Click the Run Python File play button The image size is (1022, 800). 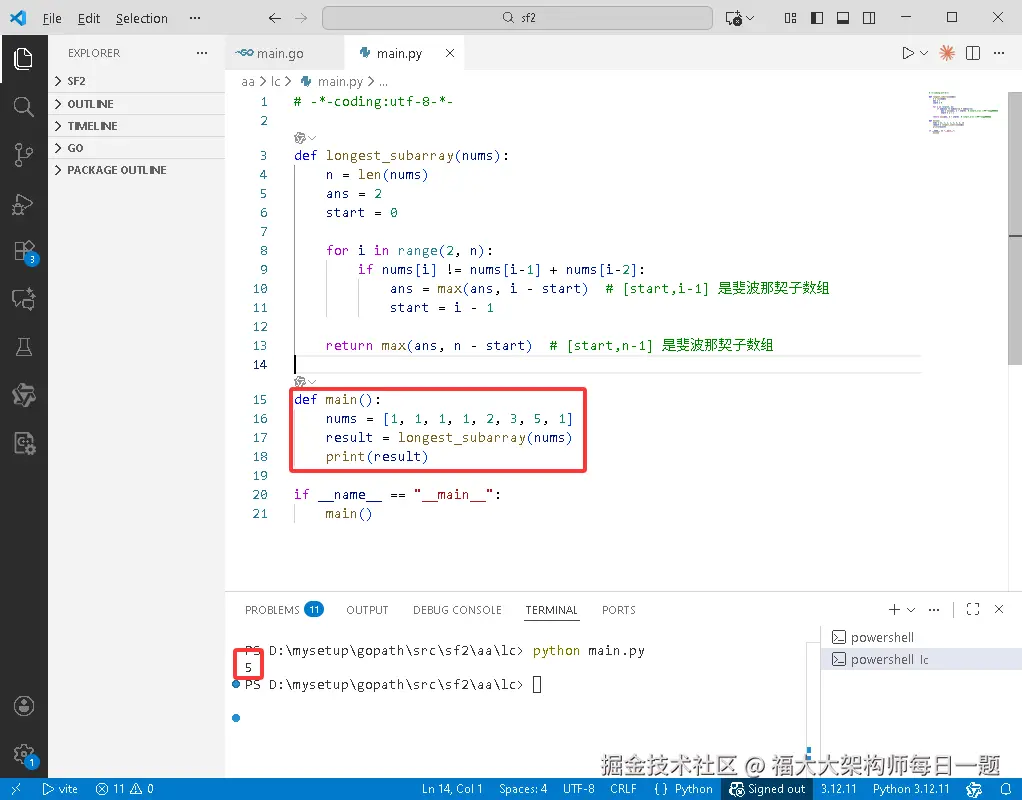[907, 53]
